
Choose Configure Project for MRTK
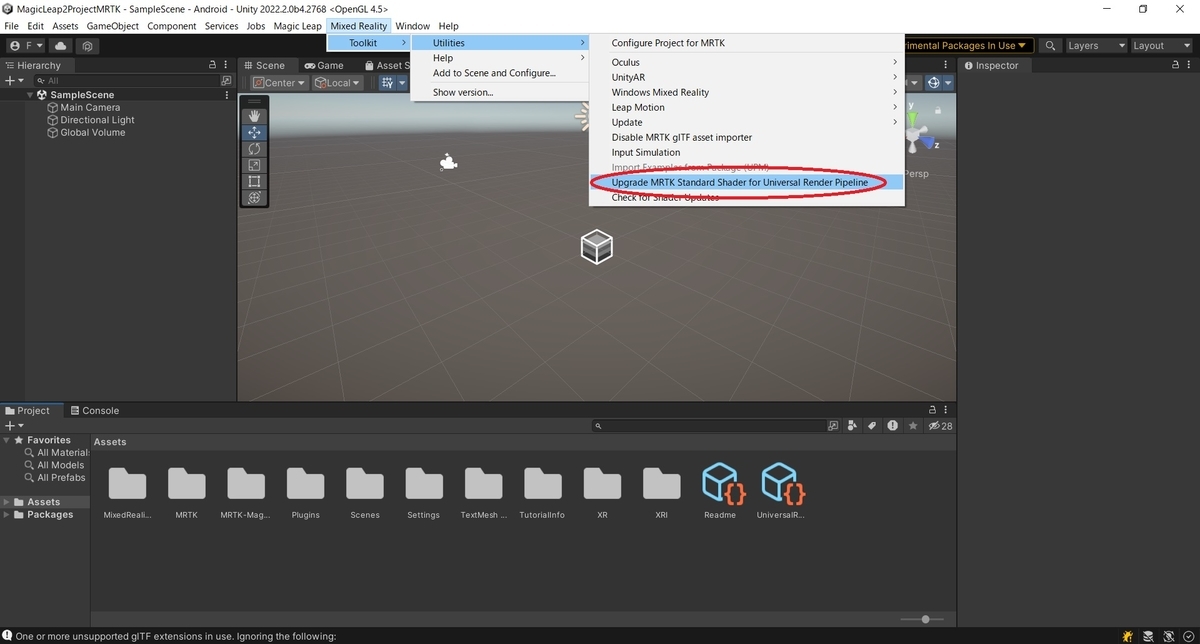click(746, 43)
